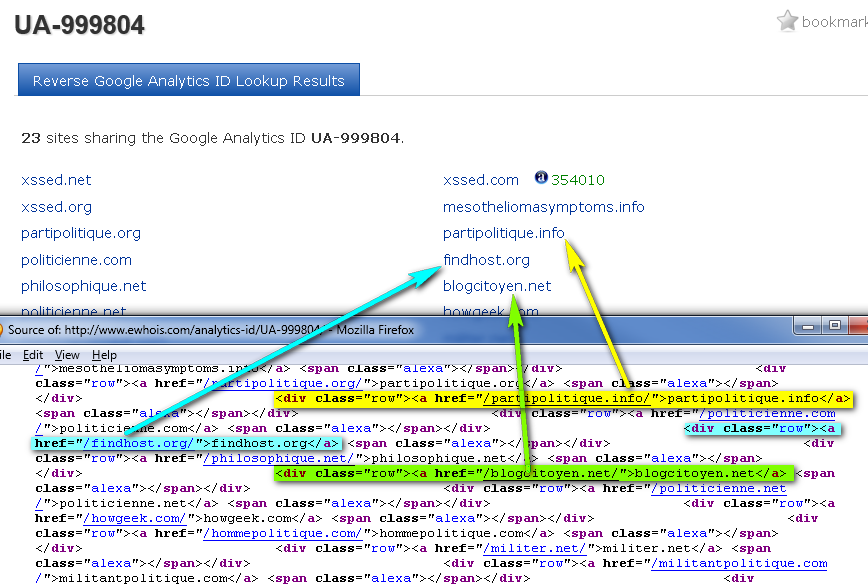
Task: Click /partipolitique.org/ href in source code
Action: coord(282,383)
